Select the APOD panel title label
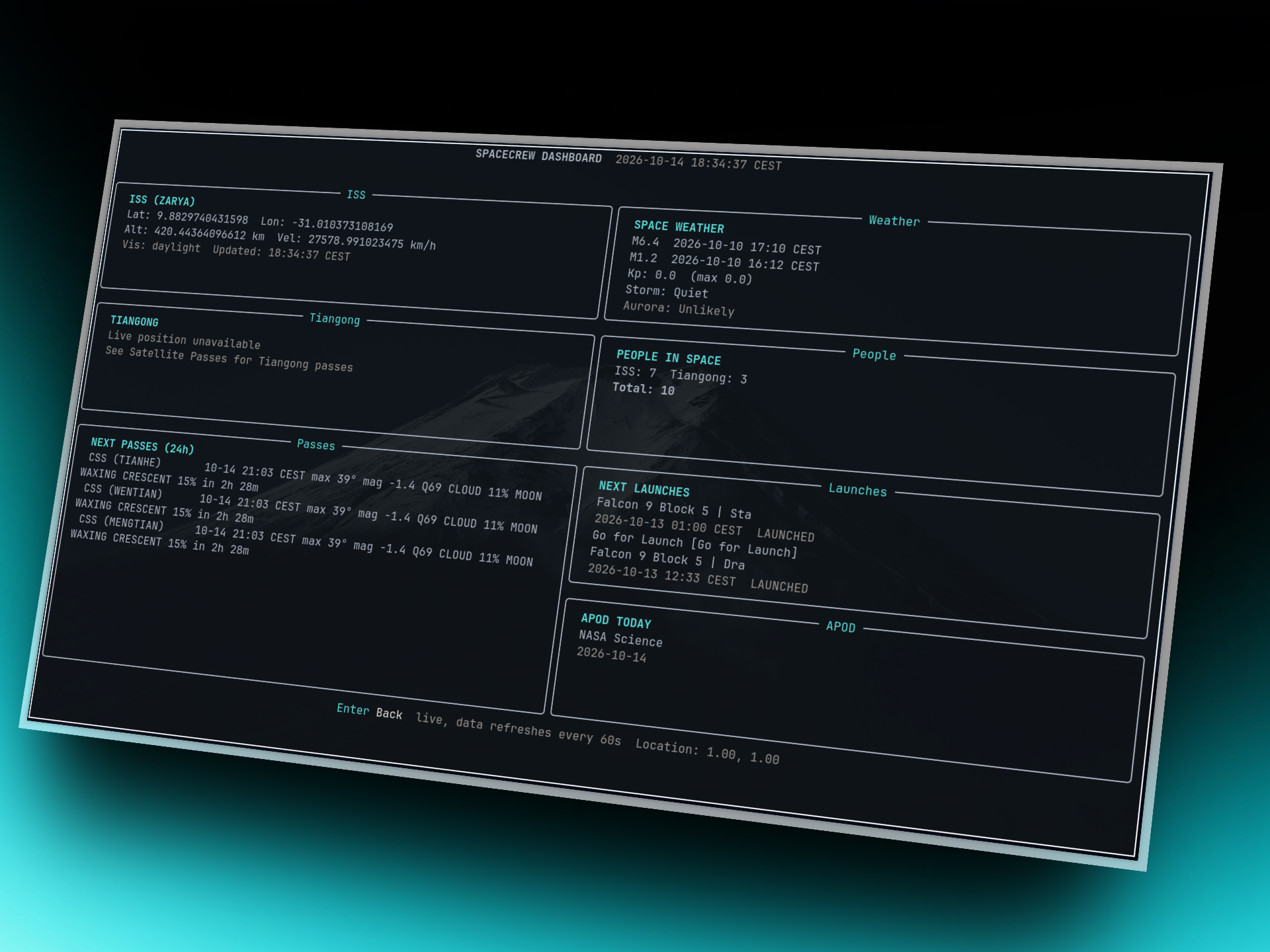 point(841,627)
